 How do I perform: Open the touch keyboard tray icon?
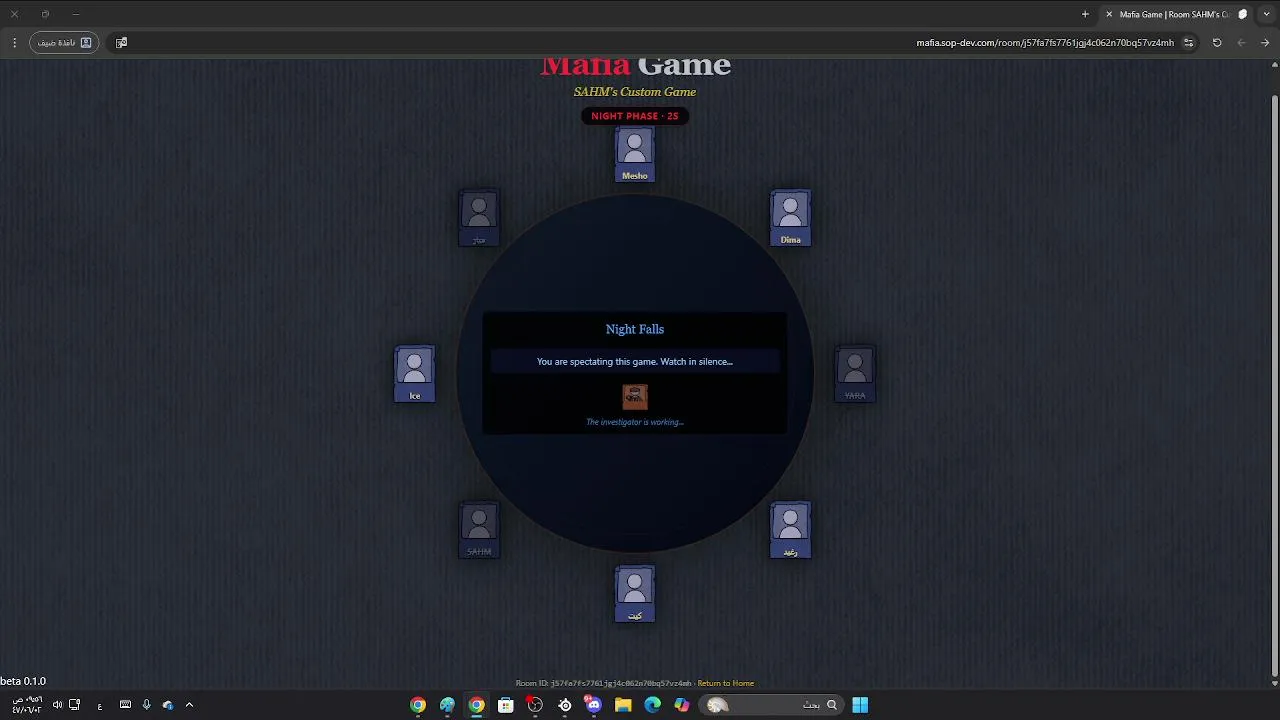point(125,705)
